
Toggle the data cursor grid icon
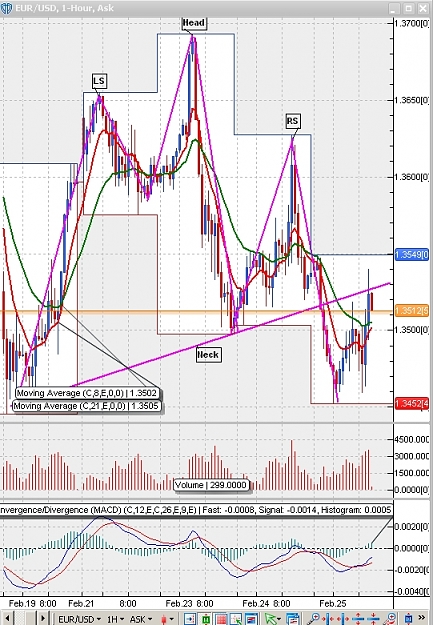point(236,619)
